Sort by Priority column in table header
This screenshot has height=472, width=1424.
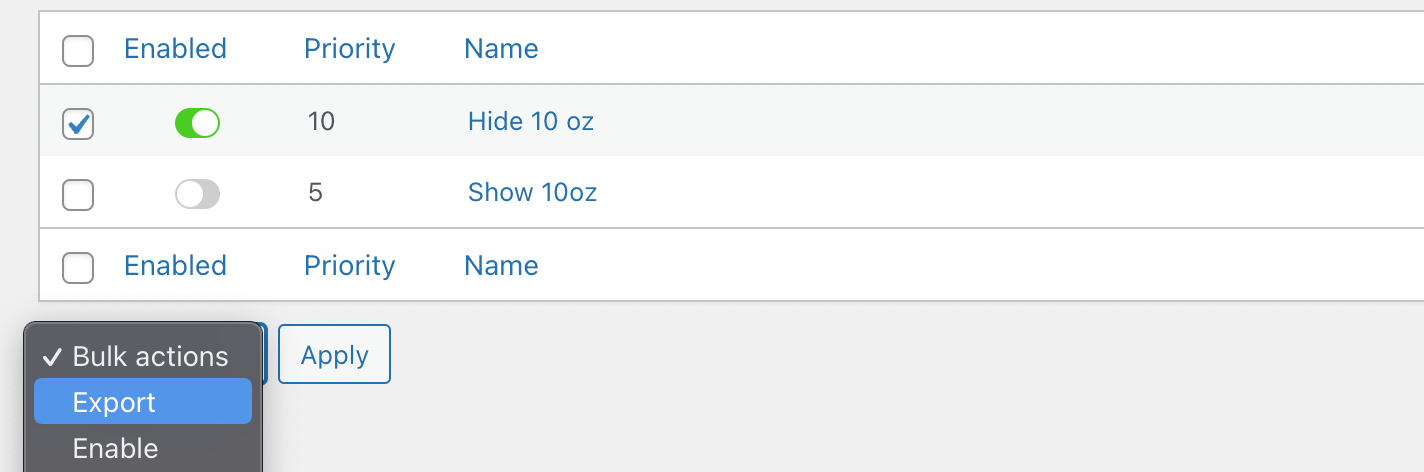[x=349, y=49]
